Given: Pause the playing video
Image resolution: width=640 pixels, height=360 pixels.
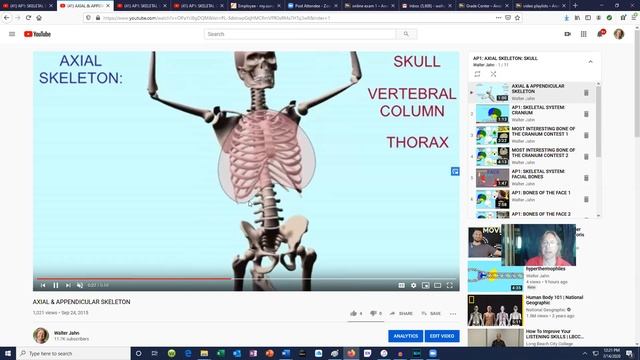Looking at the screenshot, I should coord(56,285).
